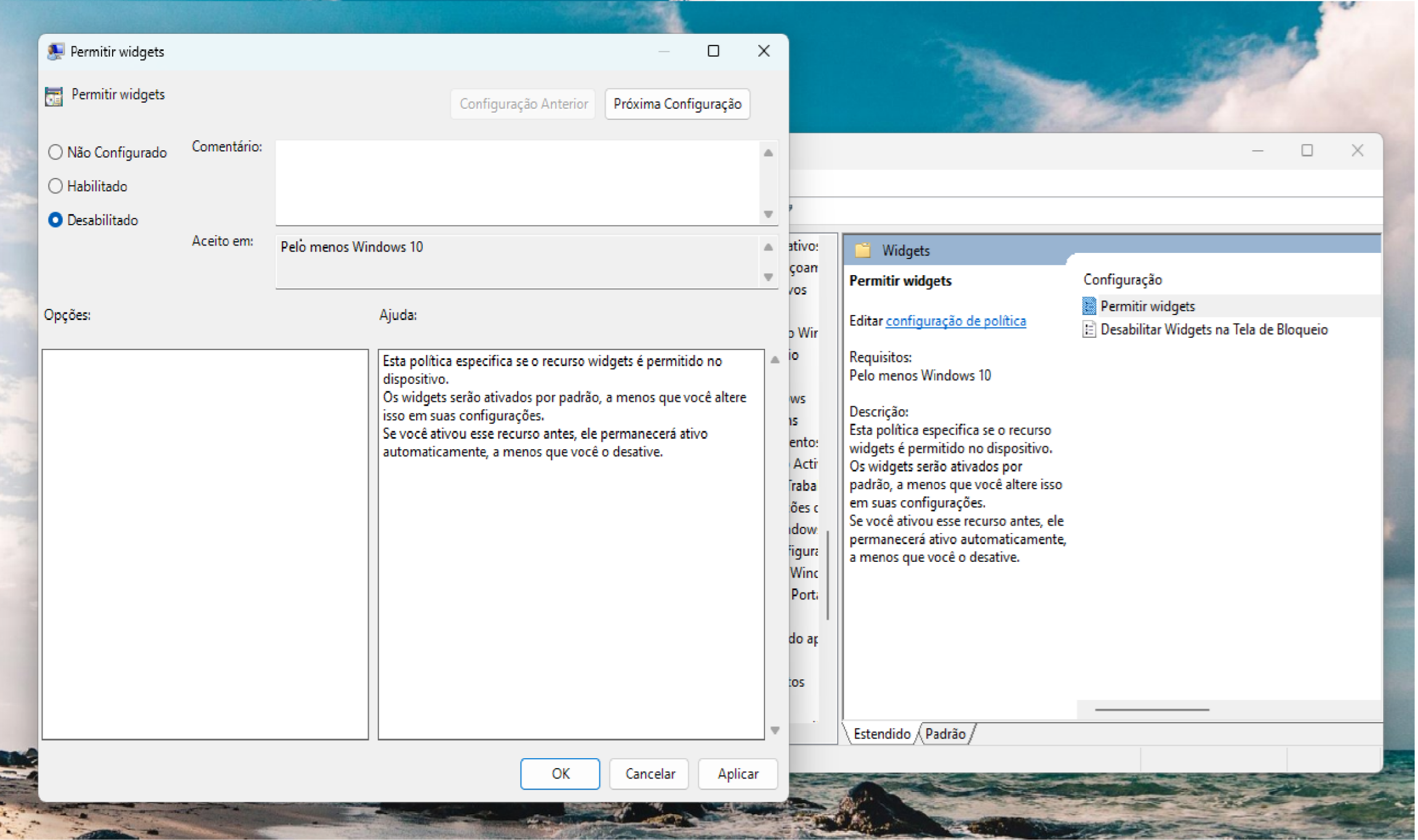Image resolution: width=1418 pixels, height=840 pixels.
Task: Click the Comentário box scroll up arrow
Action: [x=768, y=153]
